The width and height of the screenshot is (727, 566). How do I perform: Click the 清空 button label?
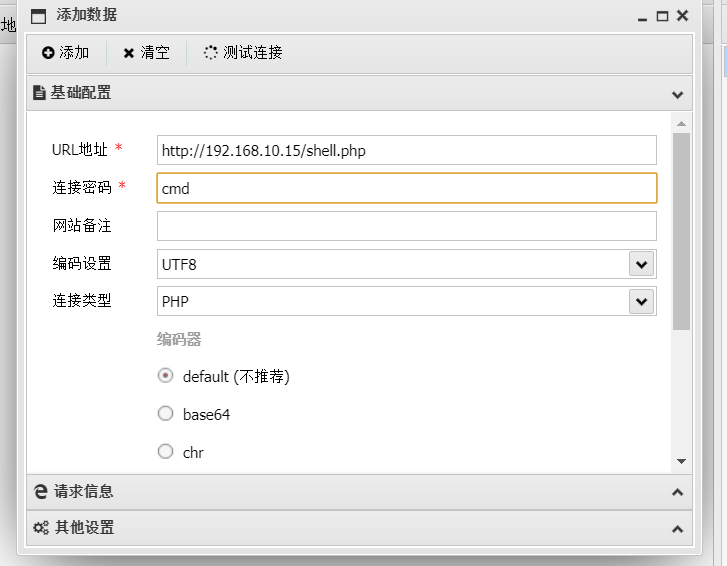coord(155,52)
